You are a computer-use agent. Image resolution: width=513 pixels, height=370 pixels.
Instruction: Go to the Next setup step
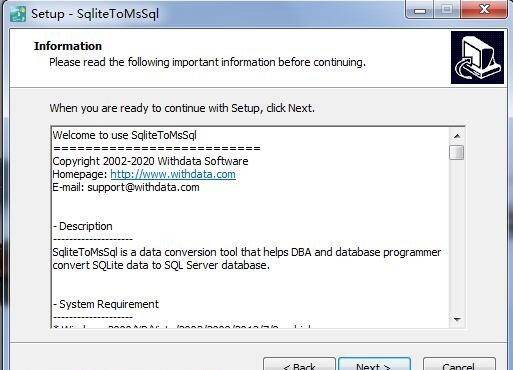point(374,364)
